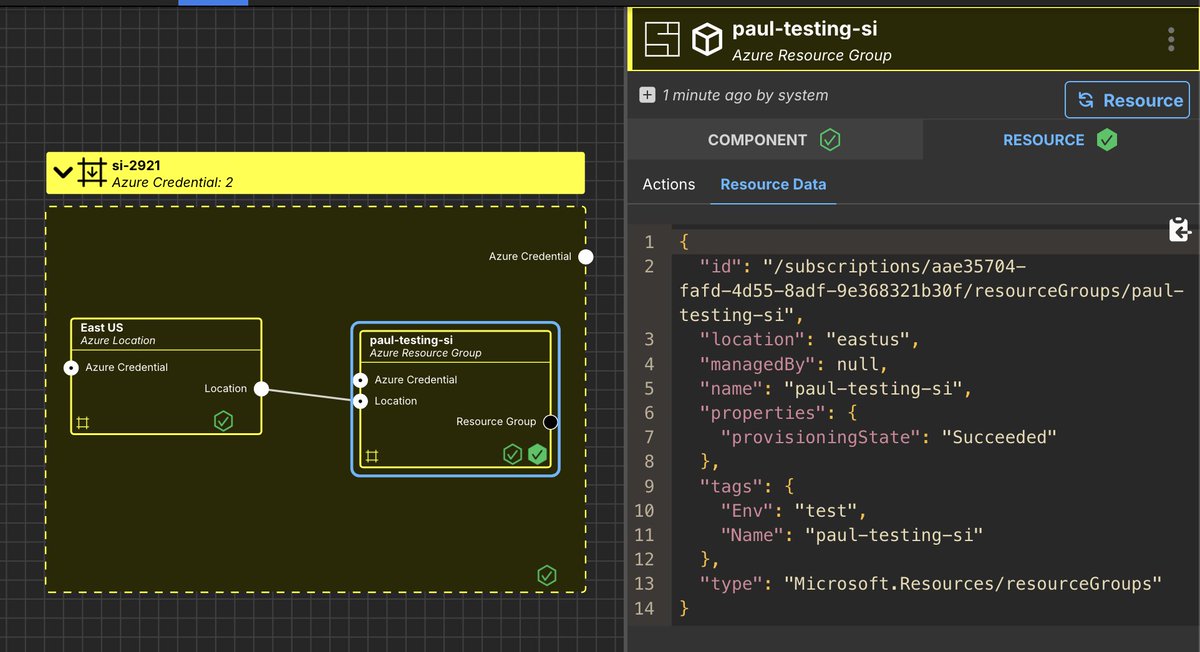Select the paul-testing-si node title
Image resolution: width=1200 pixels, height=652 pixels.
(x=410, y=340)
